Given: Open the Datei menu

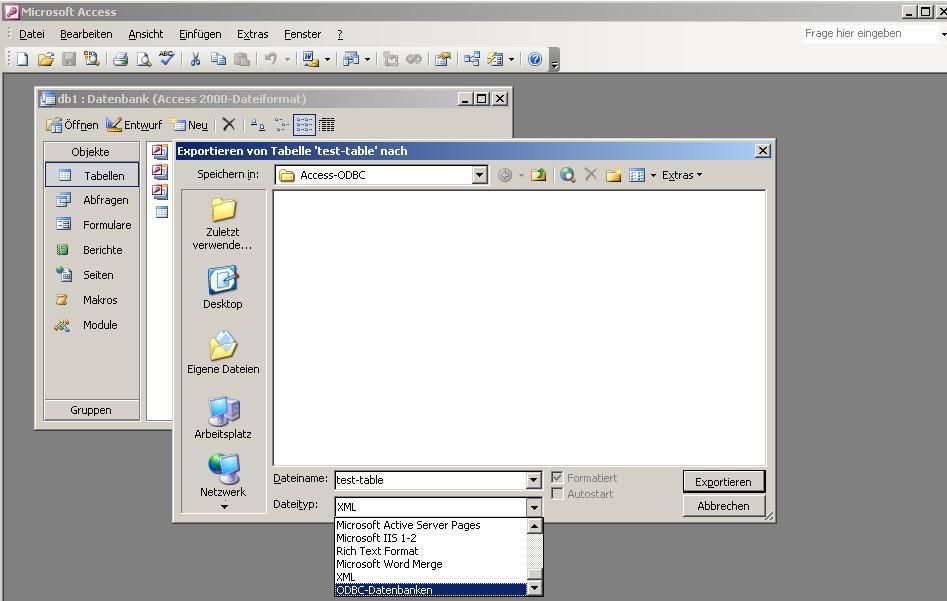Looking at the screenshot, I should [x=31, y=34].
